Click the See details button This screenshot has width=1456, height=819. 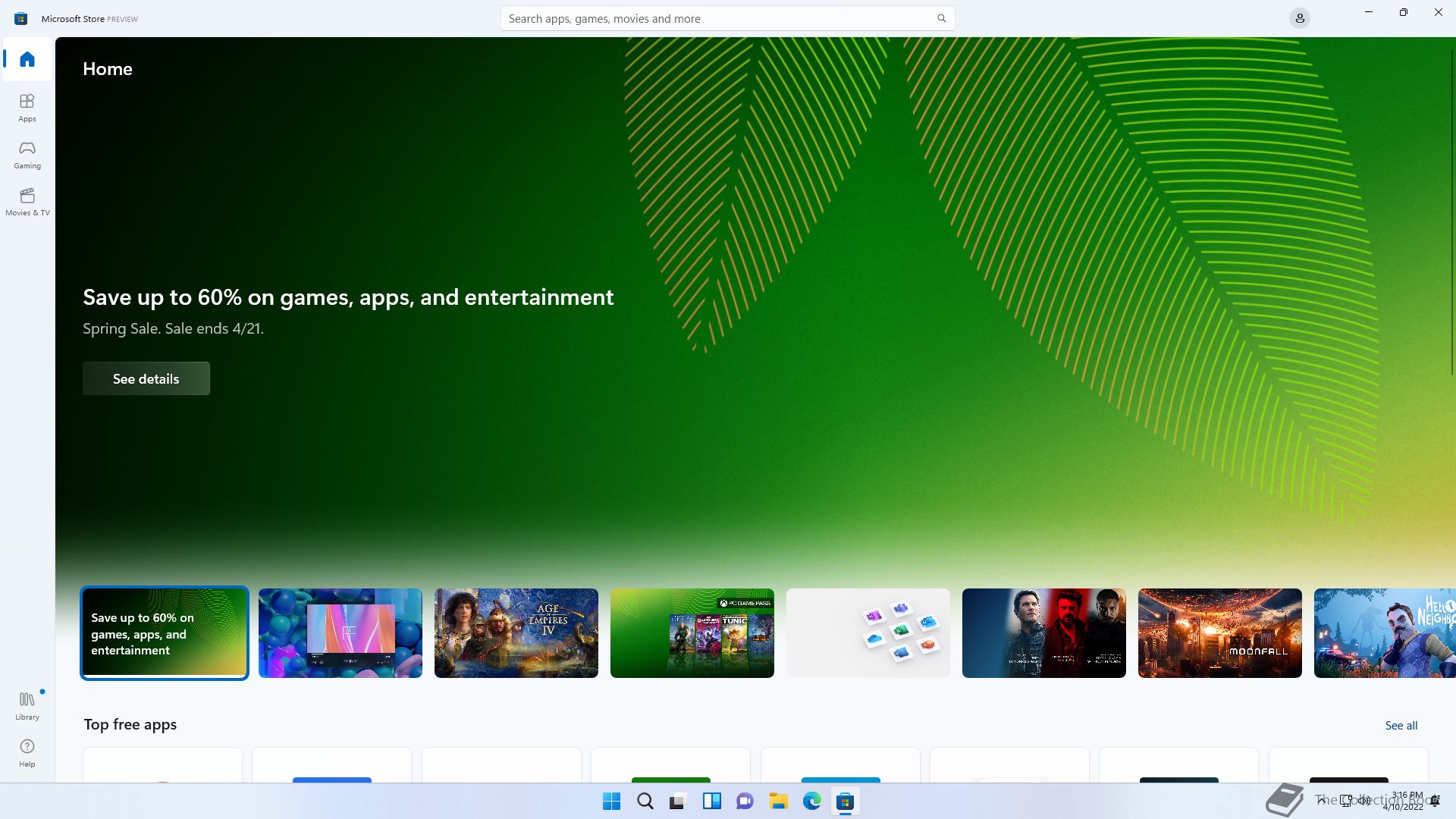point(146,378)
